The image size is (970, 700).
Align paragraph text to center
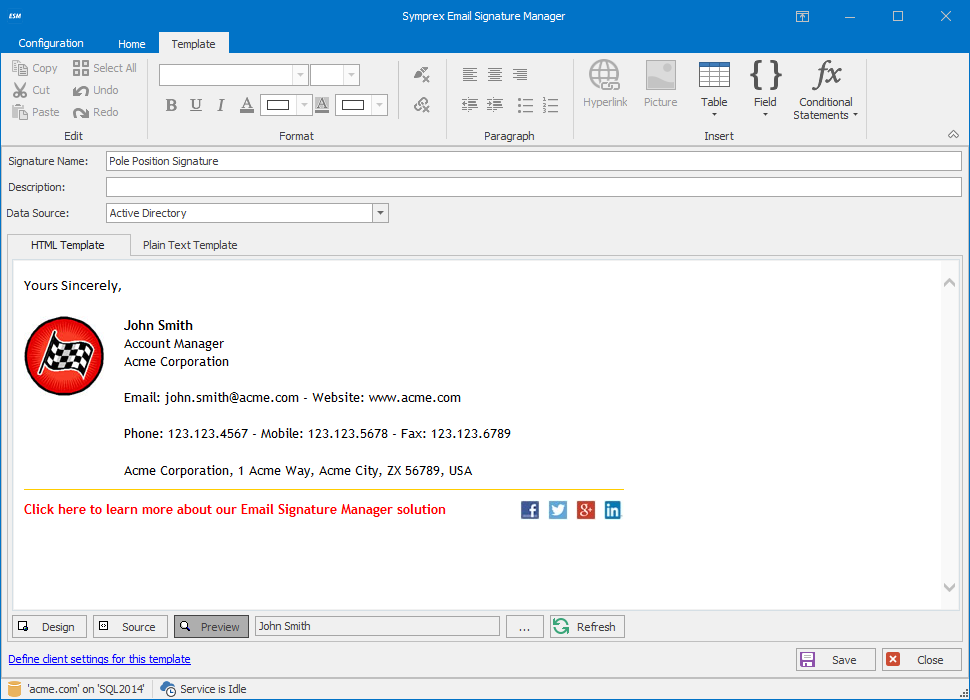[x=495, y=75]
